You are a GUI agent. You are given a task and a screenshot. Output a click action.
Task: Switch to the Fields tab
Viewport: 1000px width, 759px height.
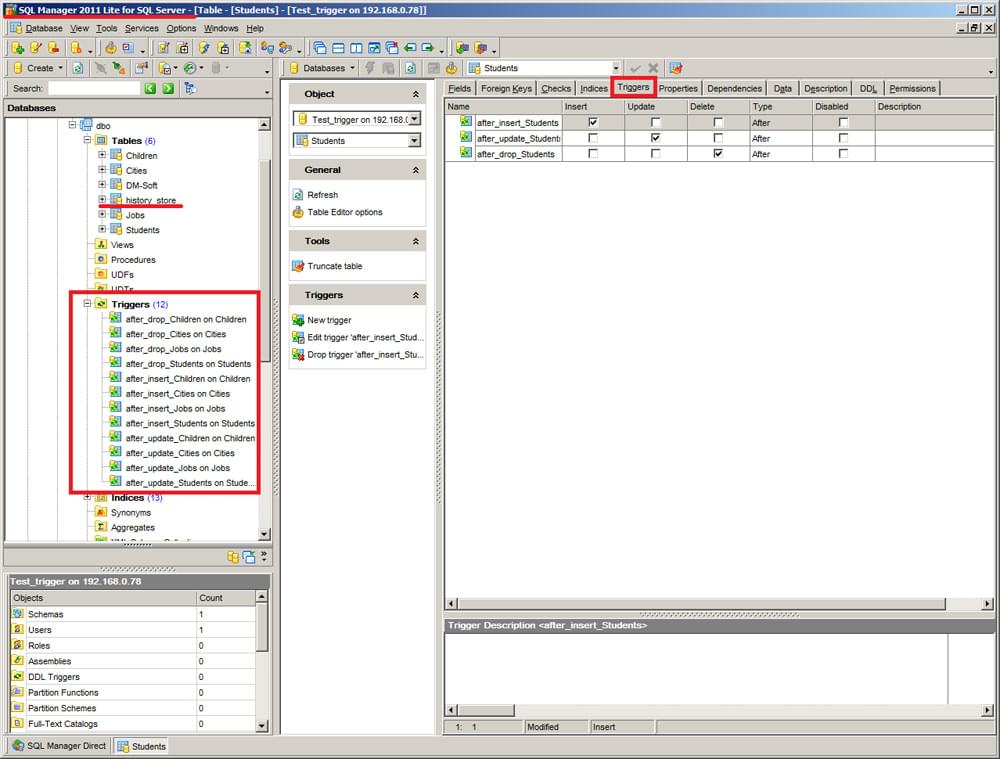459,89
